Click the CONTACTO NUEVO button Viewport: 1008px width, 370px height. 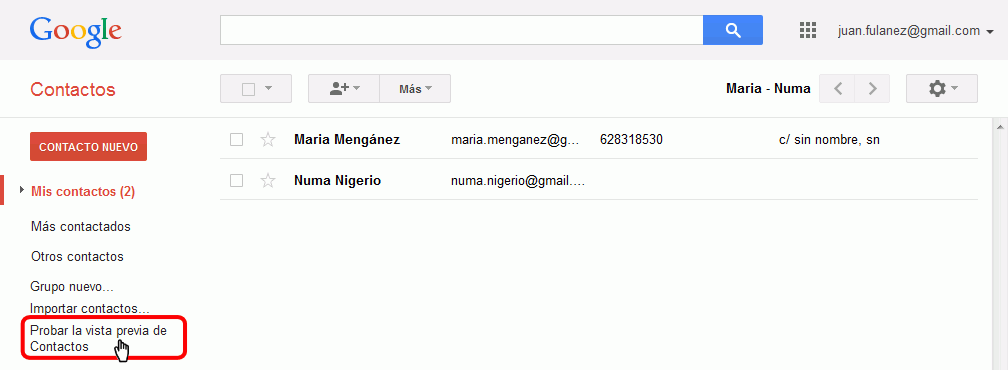pos(89,146)
